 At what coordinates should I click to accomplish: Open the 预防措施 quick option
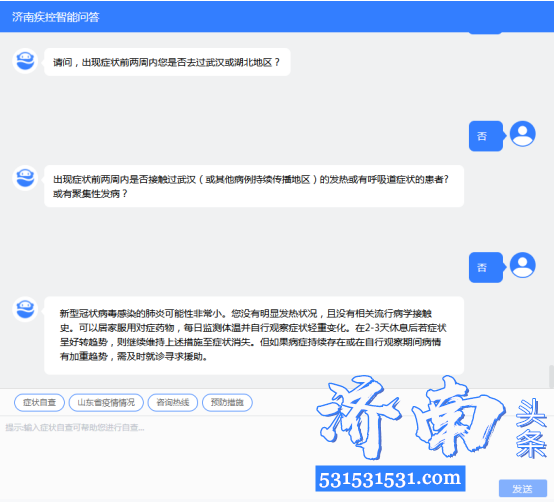tap(227, 403)
